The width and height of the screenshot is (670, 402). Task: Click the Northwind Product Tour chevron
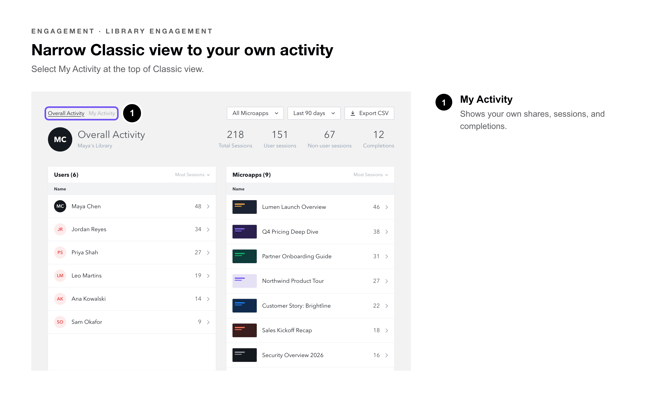tap(387, 281)
